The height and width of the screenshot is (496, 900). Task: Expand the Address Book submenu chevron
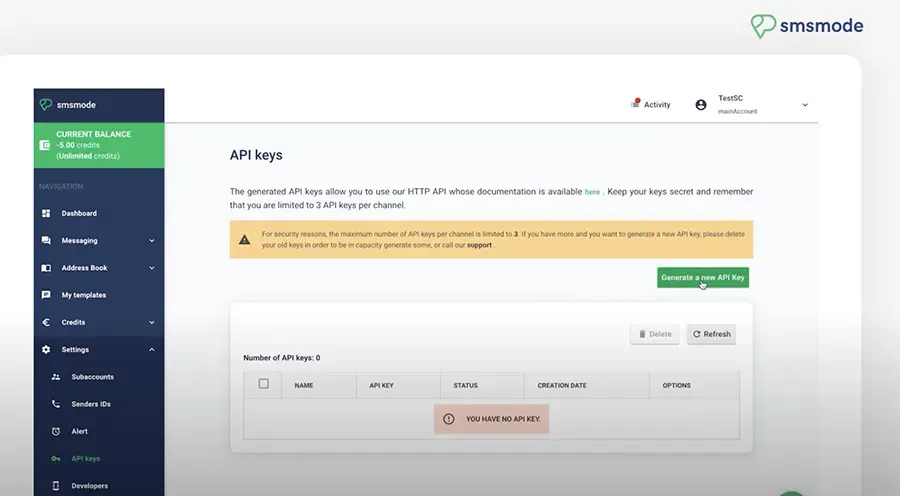152,268
